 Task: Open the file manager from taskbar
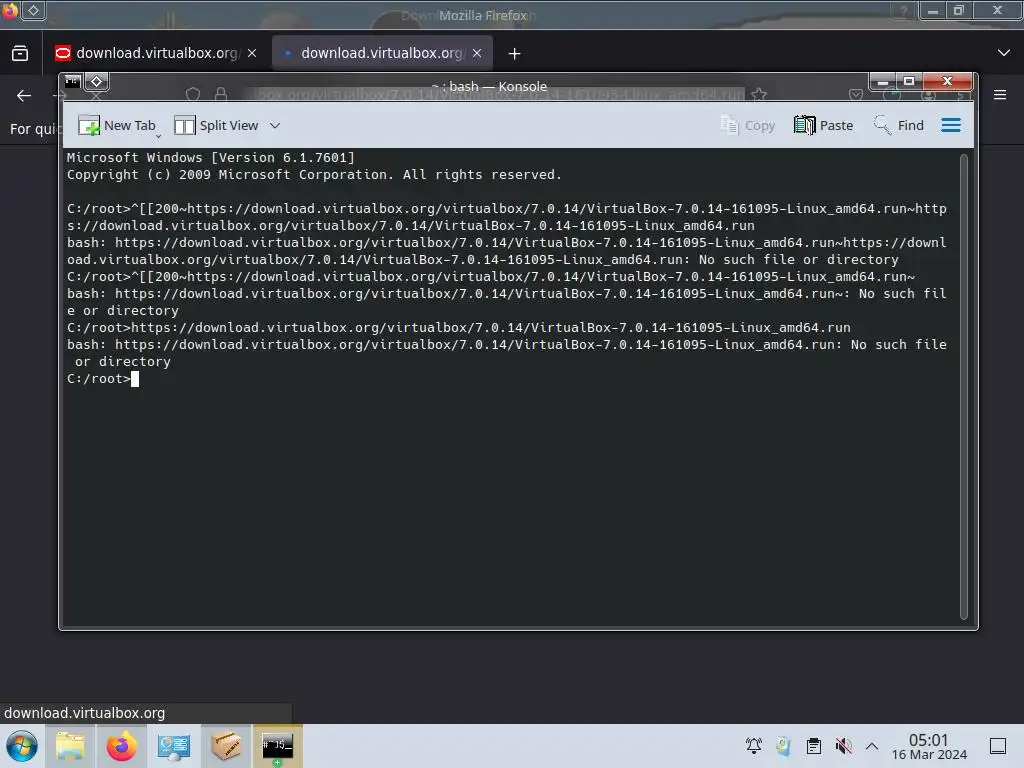click(70, 746)
